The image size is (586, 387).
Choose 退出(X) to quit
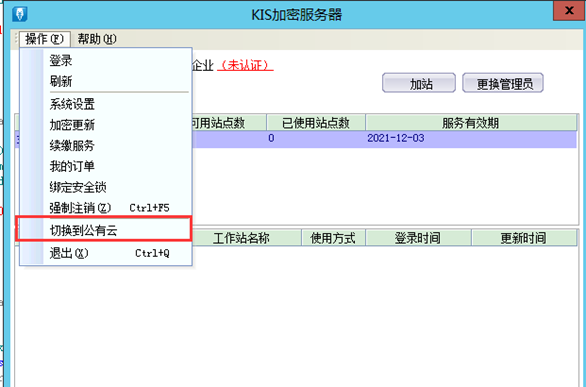pos(106,253)
